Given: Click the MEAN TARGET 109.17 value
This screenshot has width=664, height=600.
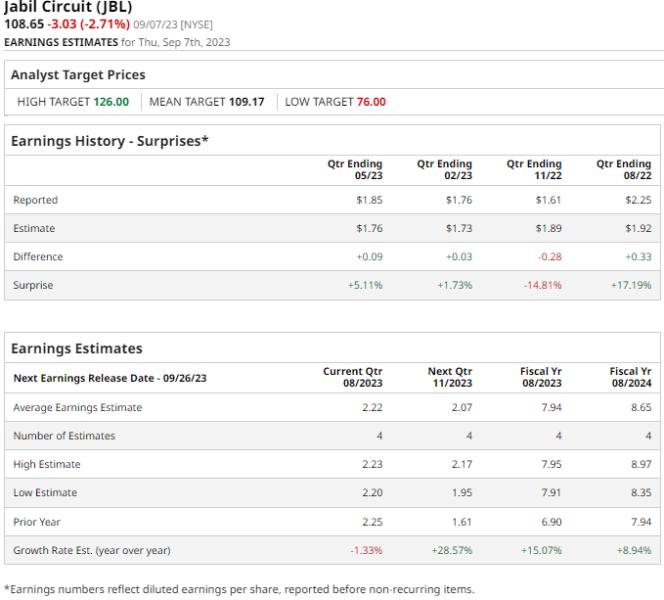Looking at the screenshot, I should 210,101.
